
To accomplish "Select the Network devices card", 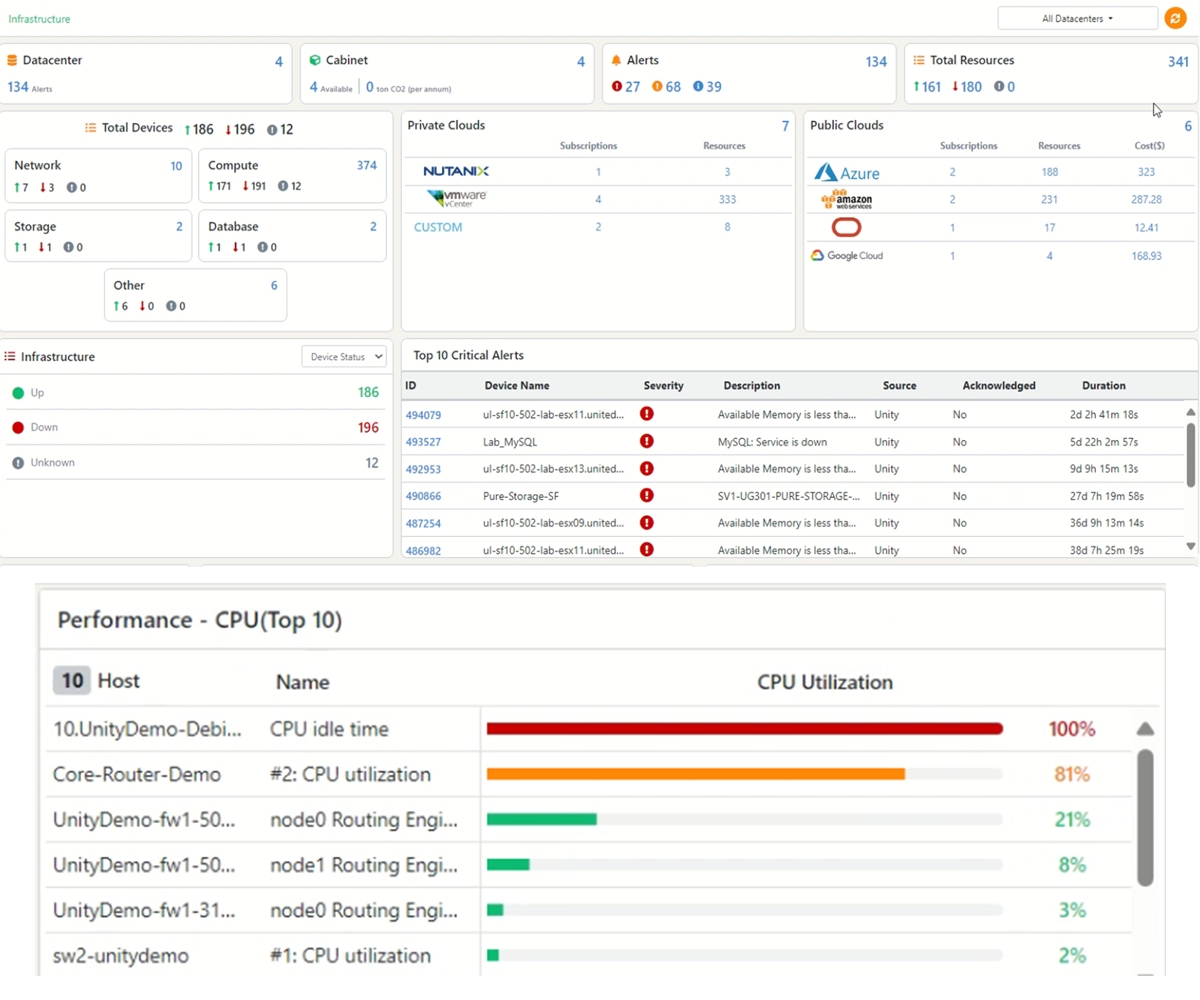I will click(98, 175).
